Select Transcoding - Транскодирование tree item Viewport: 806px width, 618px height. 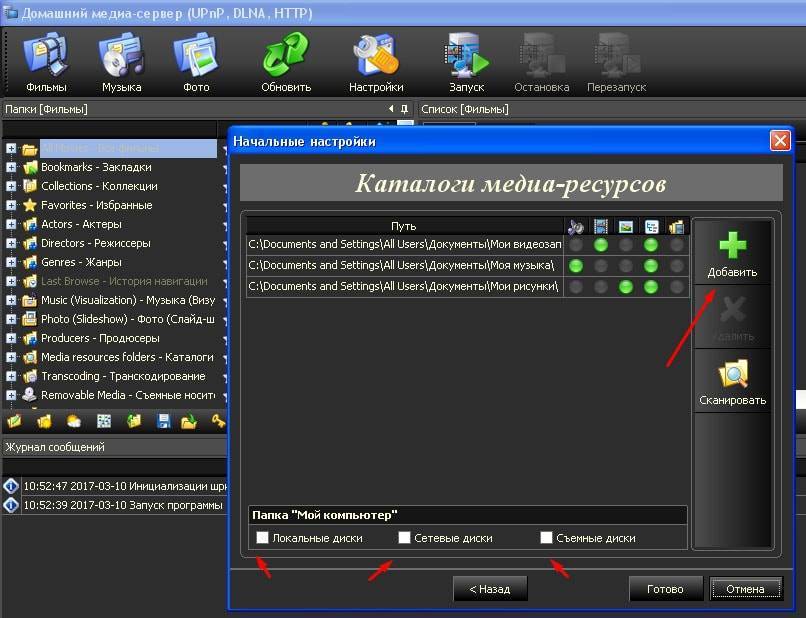[x=122, y=376]
